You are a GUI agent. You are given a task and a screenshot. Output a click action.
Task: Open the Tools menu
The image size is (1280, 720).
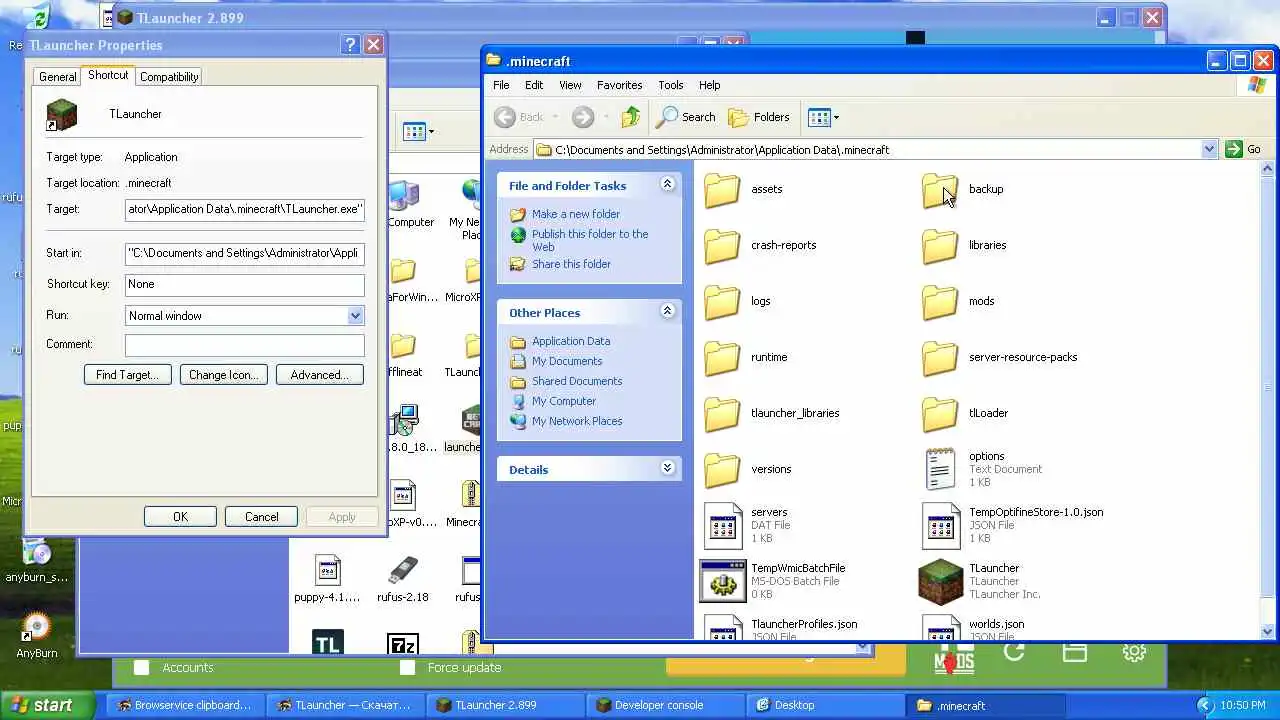pos(670,85)
